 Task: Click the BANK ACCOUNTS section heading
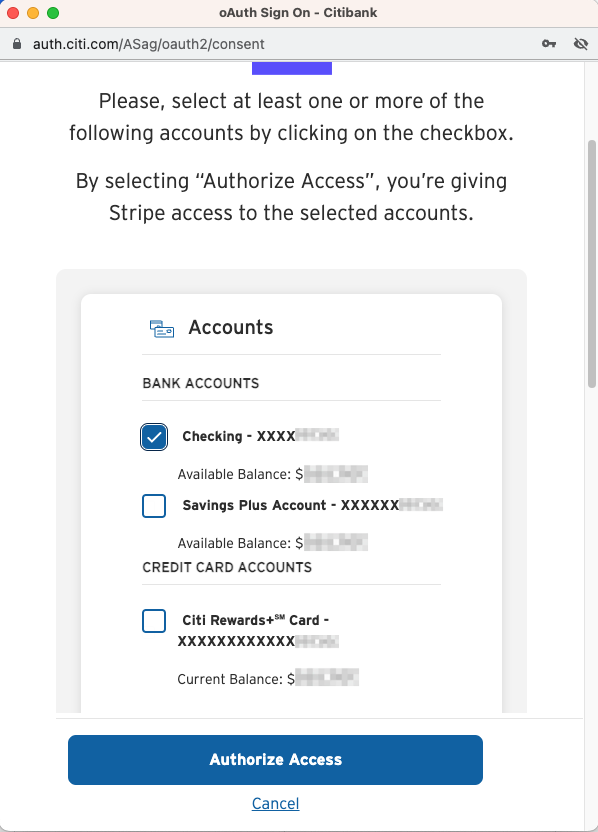[x=201, y=383]
